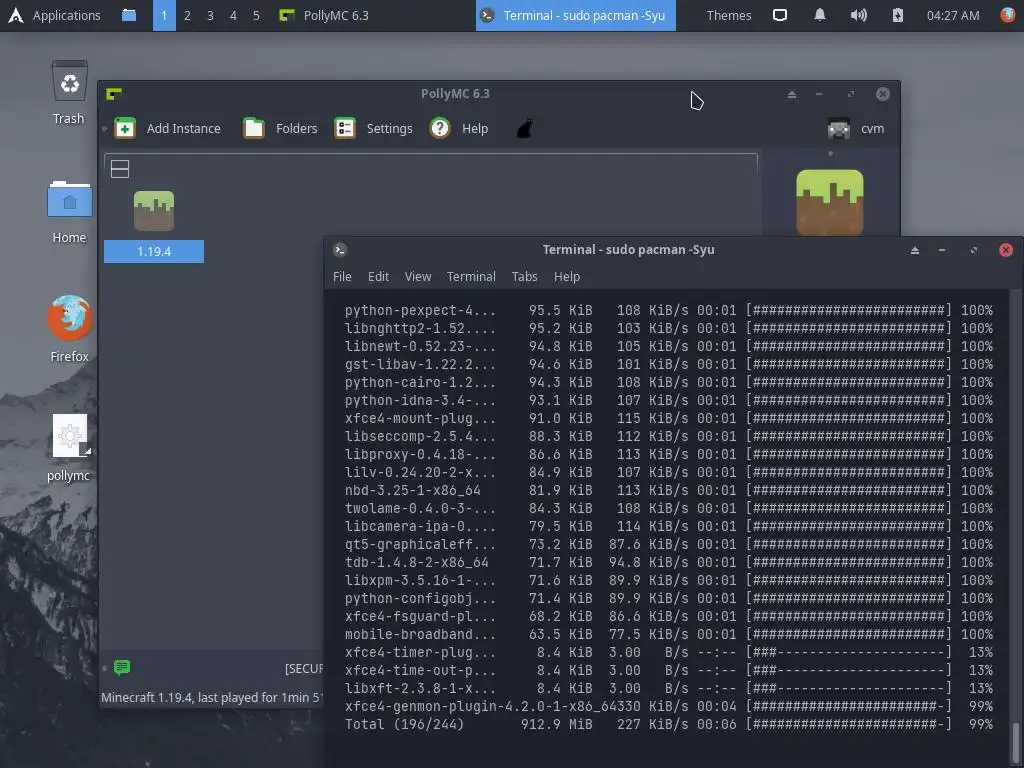
Task: Click the large grass block instance icon
Action: pos(829,202)
